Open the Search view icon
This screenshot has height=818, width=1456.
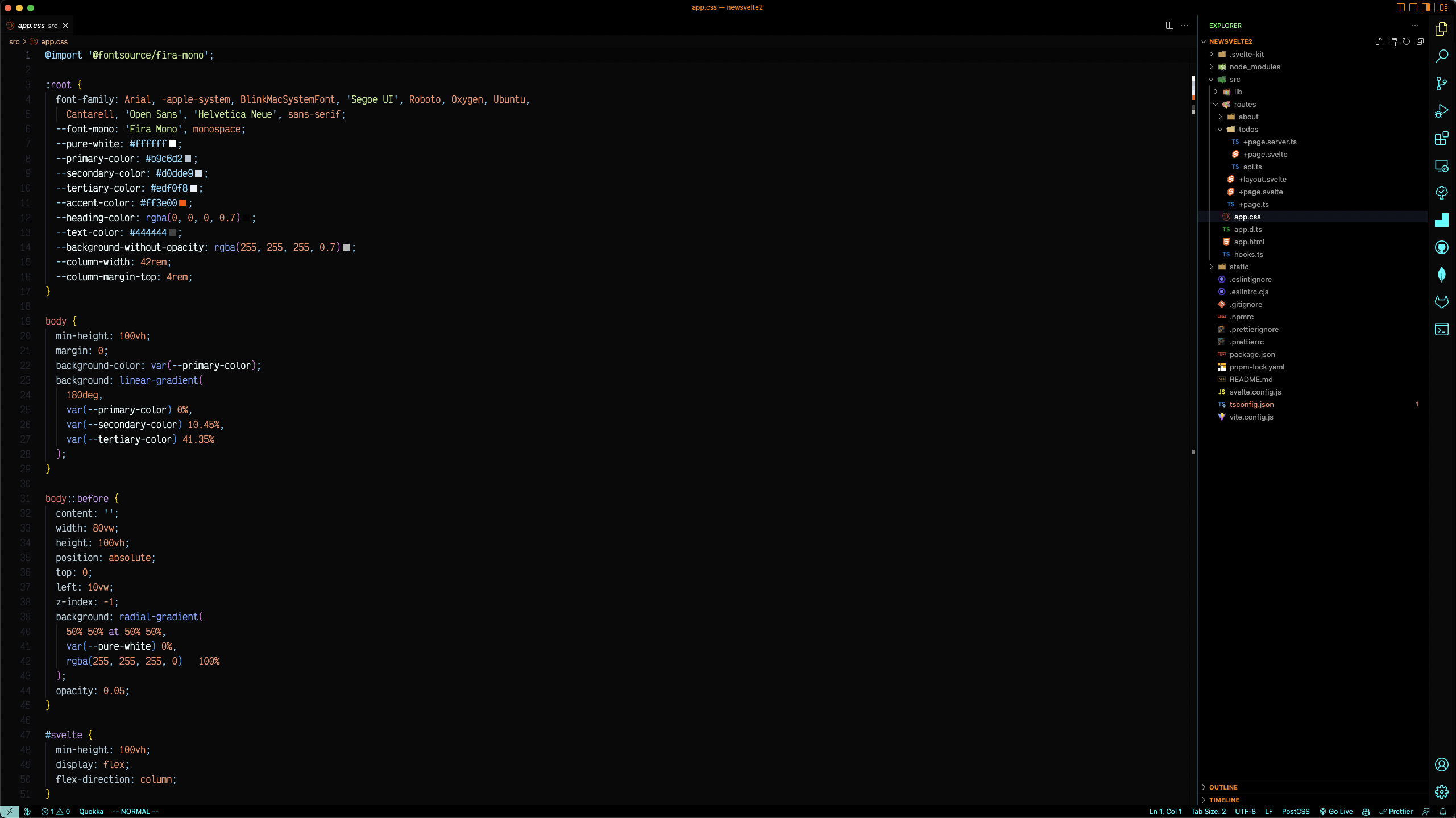click(x=1441, y=56)
